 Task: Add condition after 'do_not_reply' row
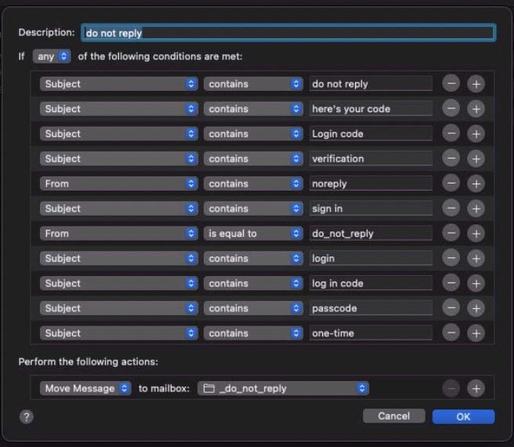coord(476,233)
